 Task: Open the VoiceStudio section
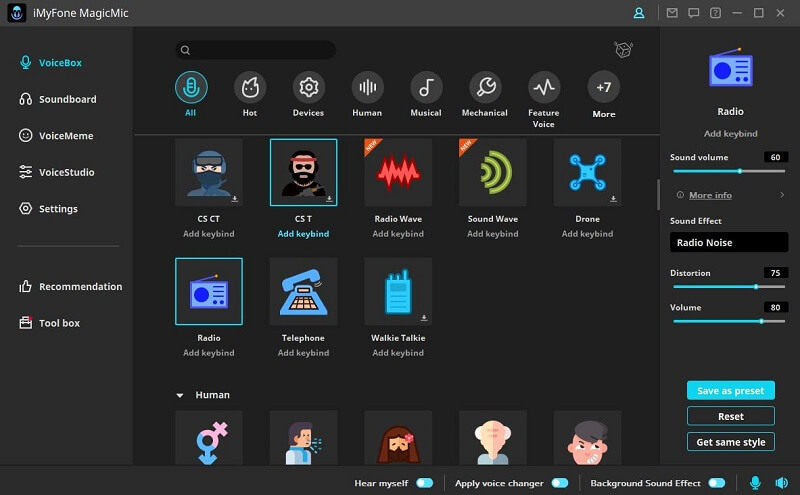(57, 172)
